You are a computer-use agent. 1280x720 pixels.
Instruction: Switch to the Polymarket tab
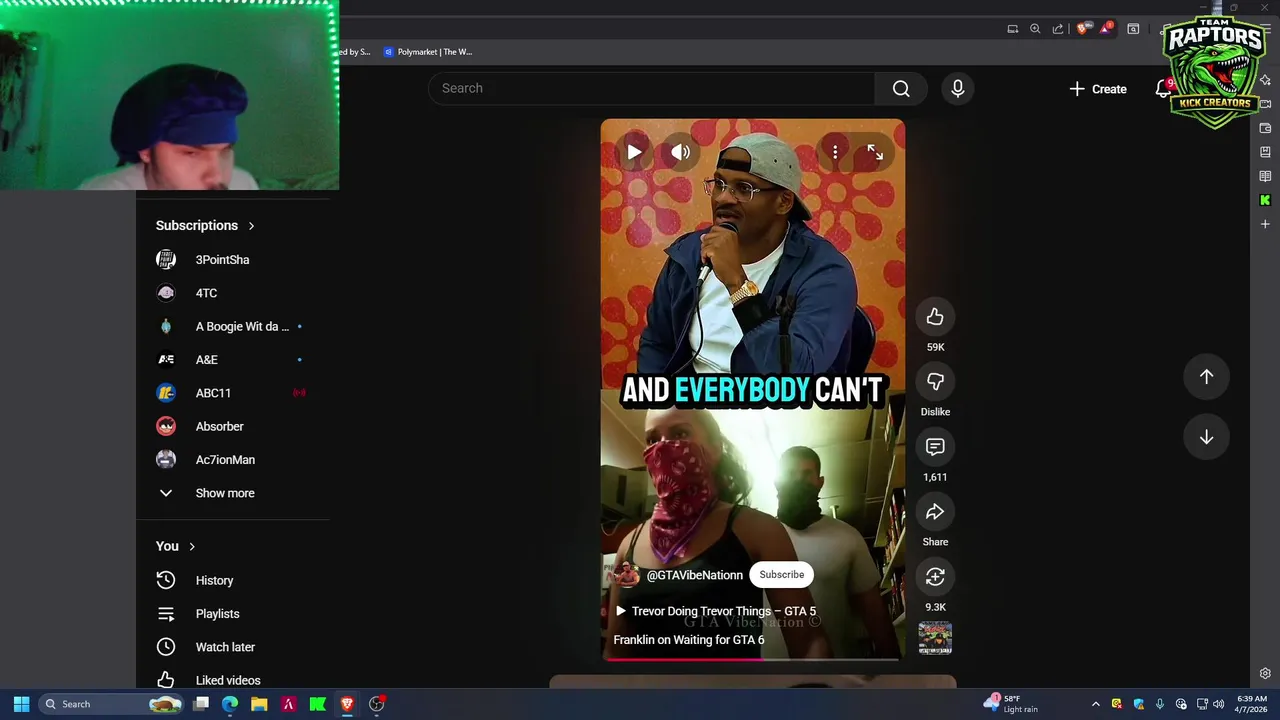(428, 52)
